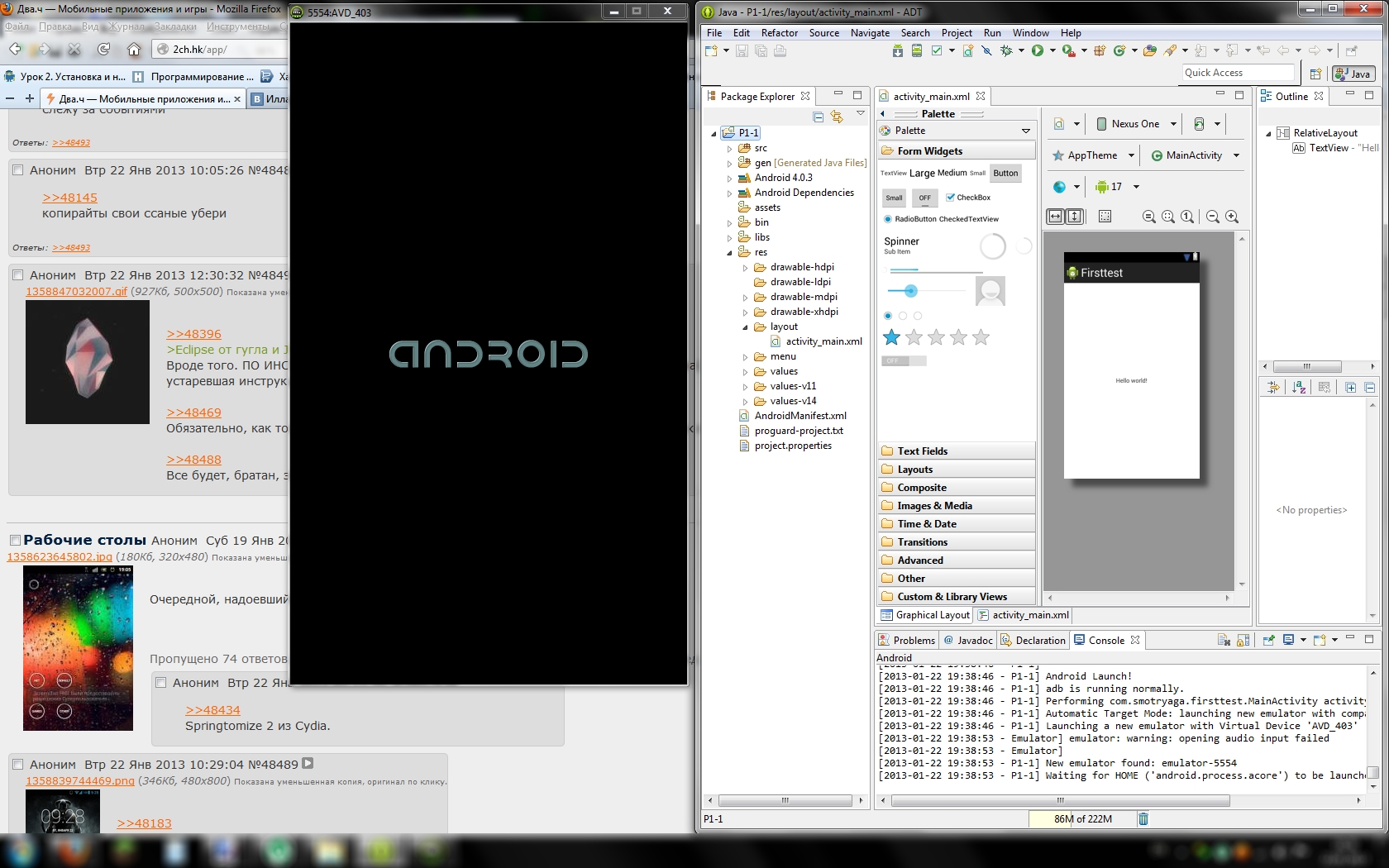Switch to the Java perspective button

[x=1353, y=74]
